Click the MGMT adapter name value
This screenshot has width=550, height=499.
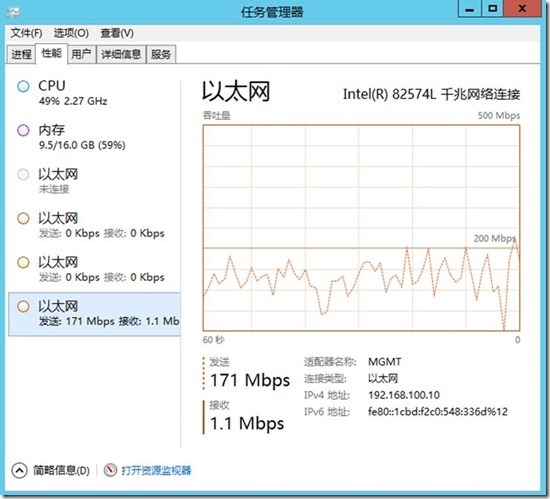click(384, 362)
